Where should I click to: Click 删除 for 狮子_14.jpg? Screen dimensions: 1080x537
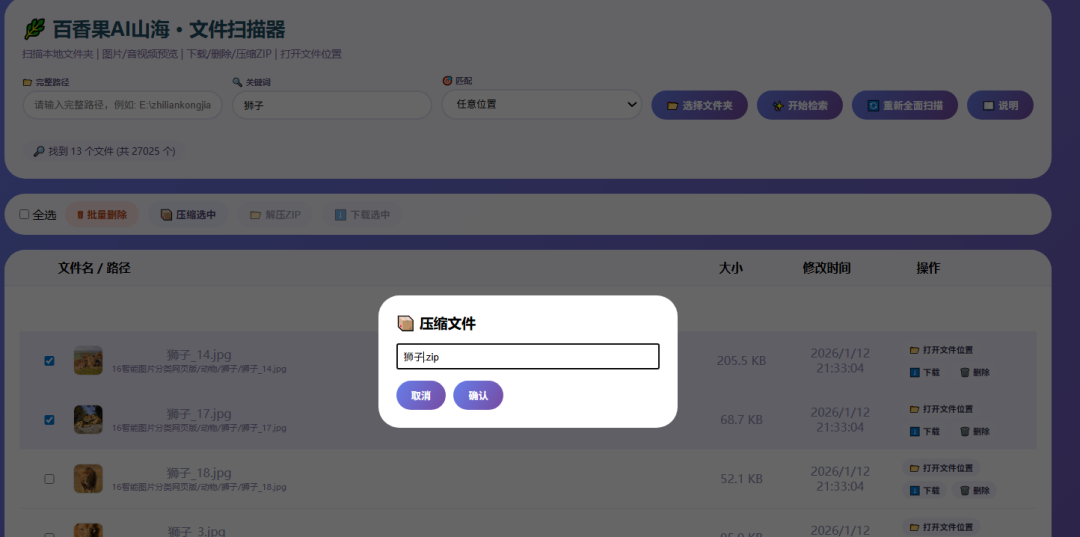[975, 372]
